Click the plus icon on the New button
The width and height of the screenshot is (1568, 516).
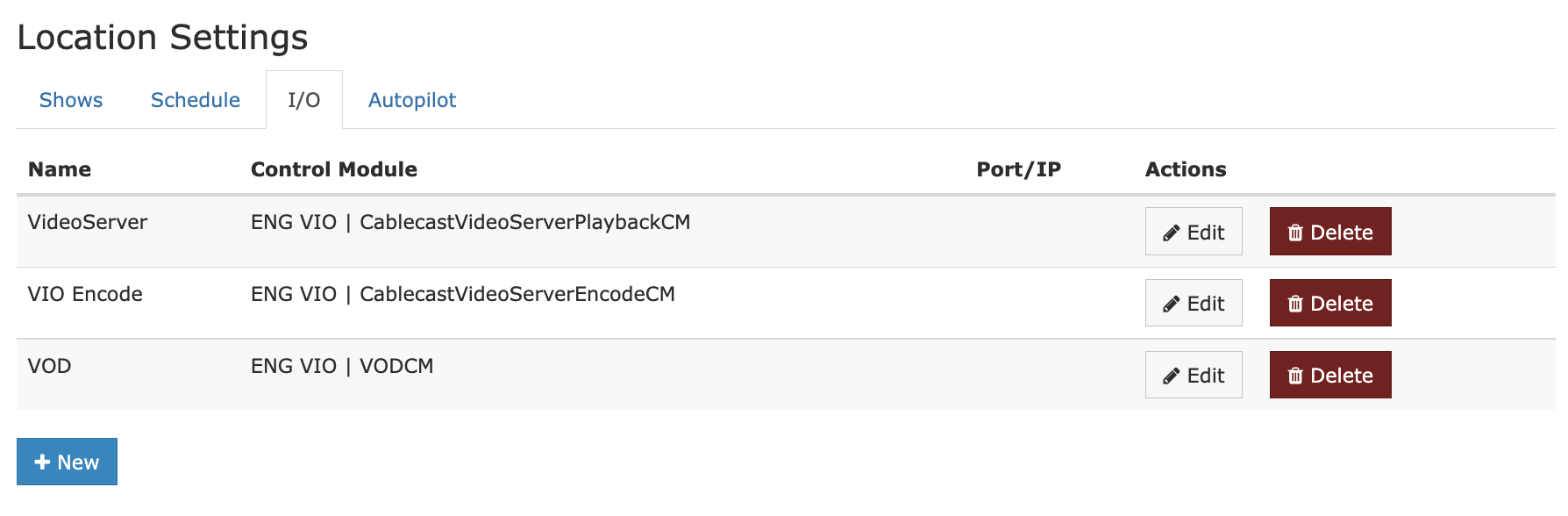42,462
